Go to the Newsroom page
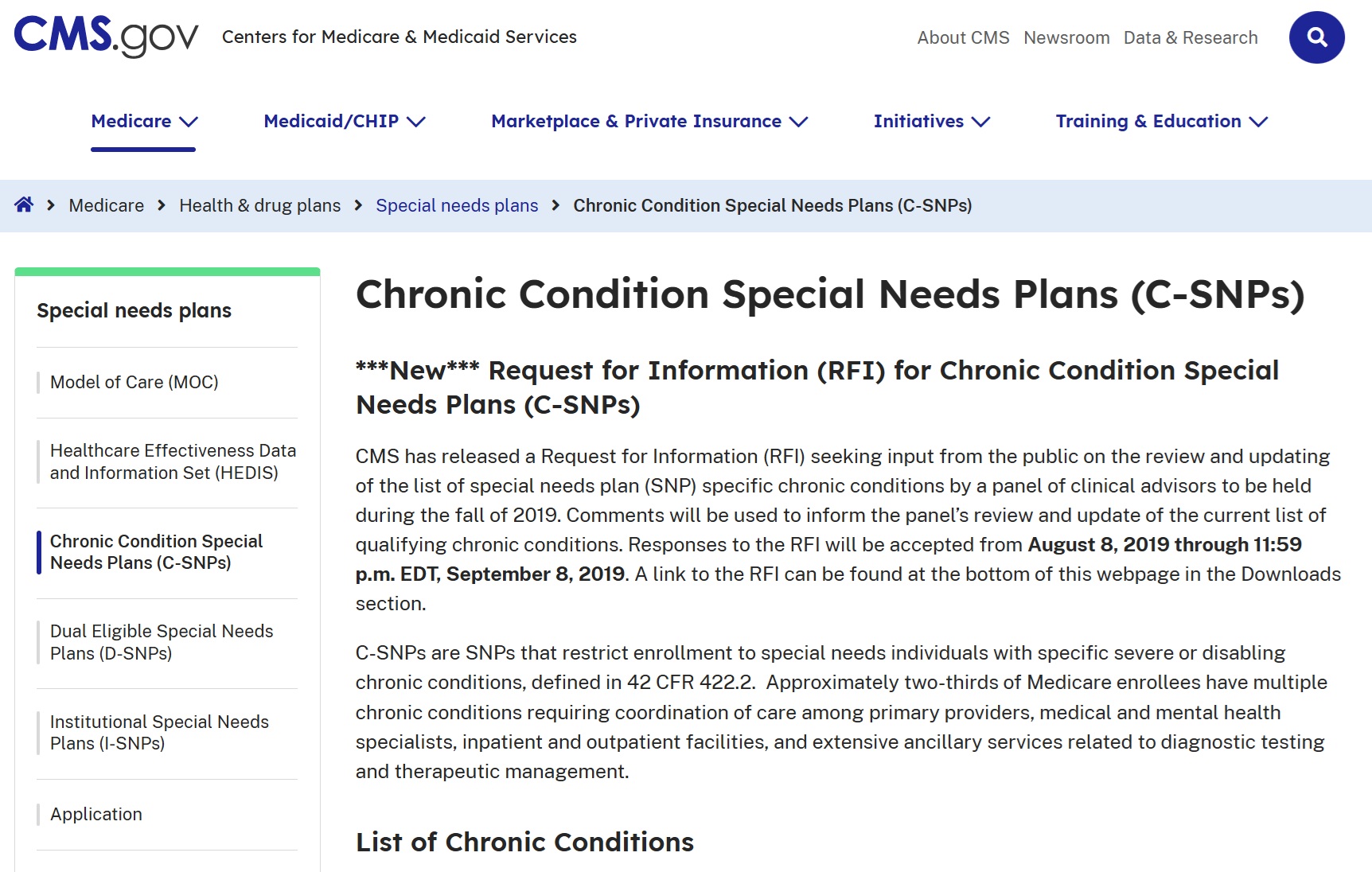The width and height of the screenshot is (1372, 872). click(1066, 37)
